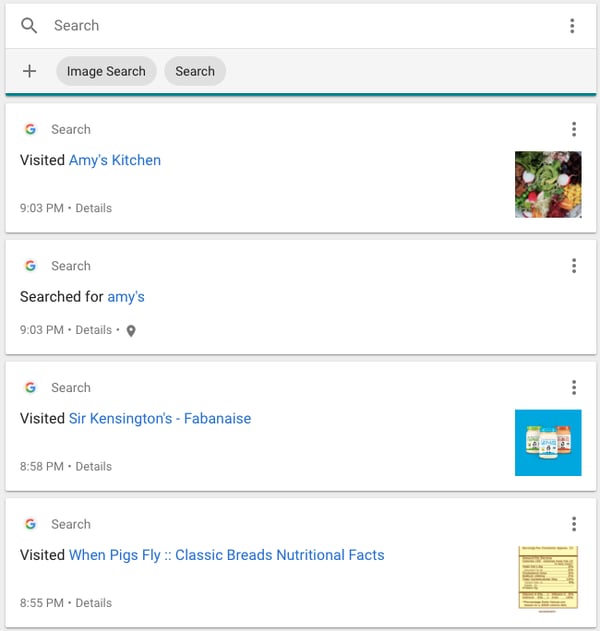Image resolution: width=600 pixels, height=631 pixels.
Task: Open more options for Amy's Kitchen entry
Action: [573, 129]
